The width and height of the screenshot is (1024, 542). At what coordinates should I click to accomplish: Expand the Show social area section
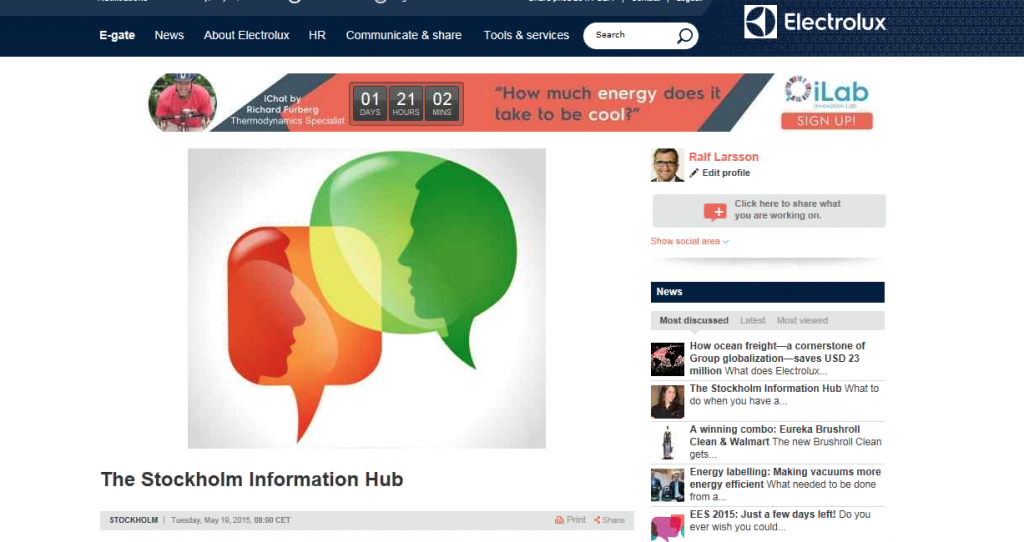(689, 241)
